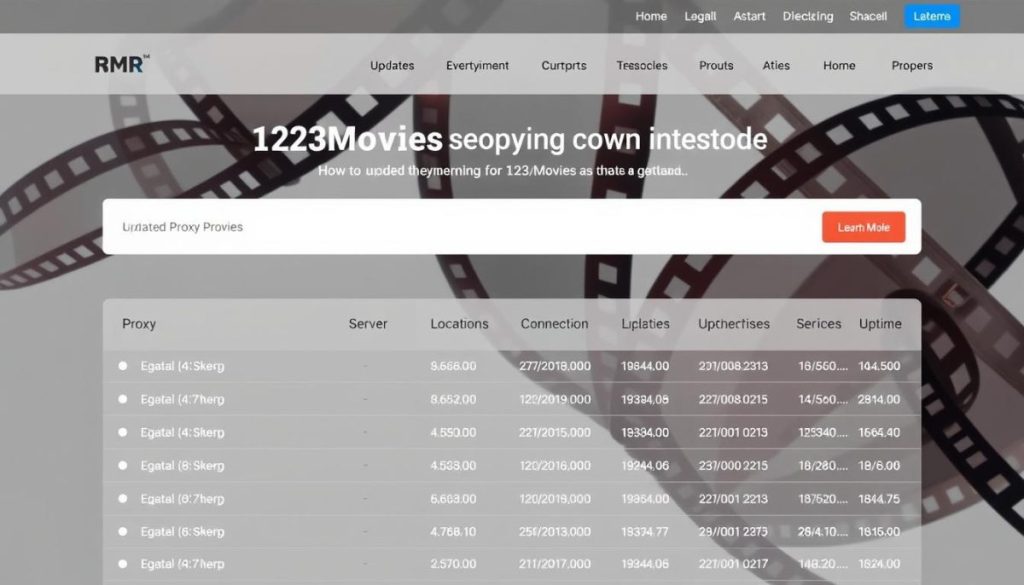Click the connection value 277/2018,000
Viewport: 1024px width, 585px height.
point(555,366)
